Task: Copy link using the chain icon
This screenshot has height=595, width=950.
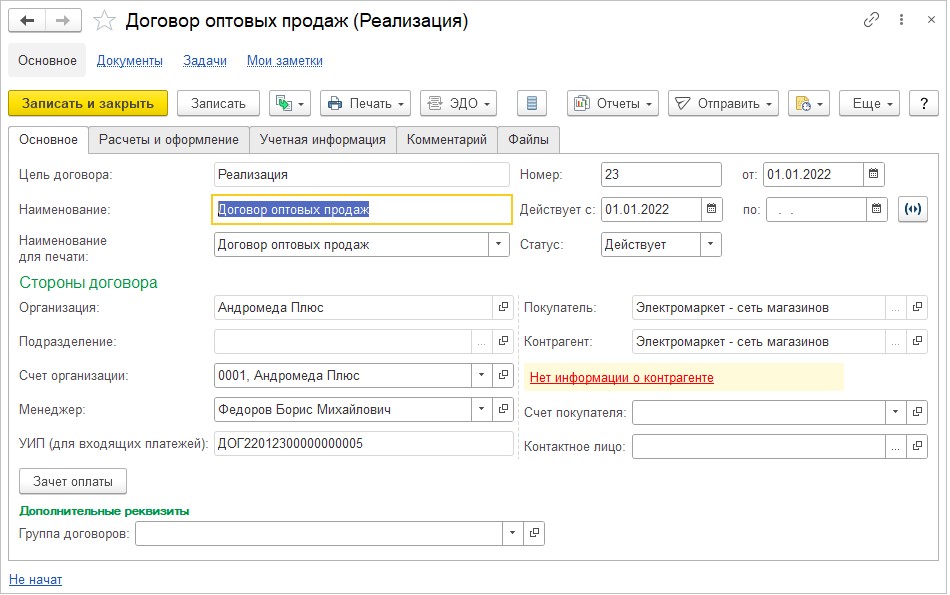Action: [x=871, y=20]
